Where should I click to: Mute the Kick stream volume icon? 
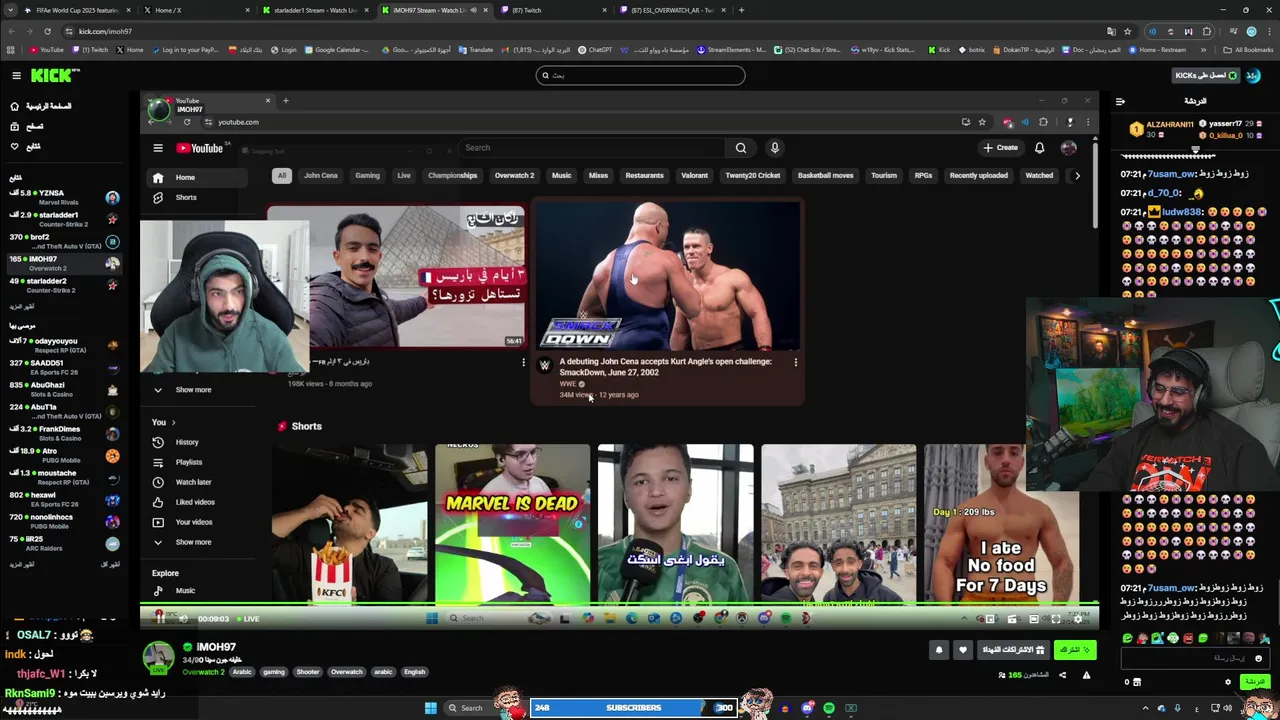pos(182,619)
